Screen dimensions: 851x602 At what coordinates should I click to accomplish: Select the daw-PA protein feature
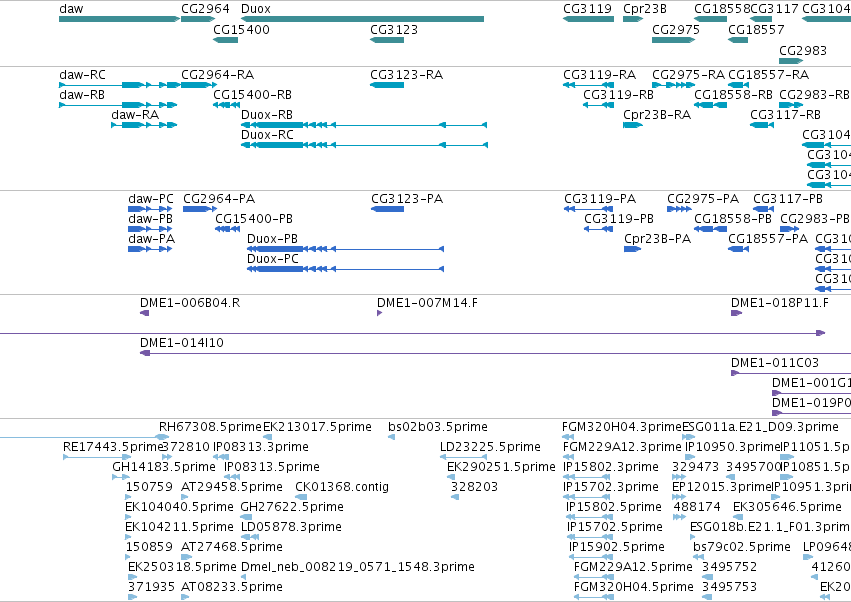(x=150, y=249)
